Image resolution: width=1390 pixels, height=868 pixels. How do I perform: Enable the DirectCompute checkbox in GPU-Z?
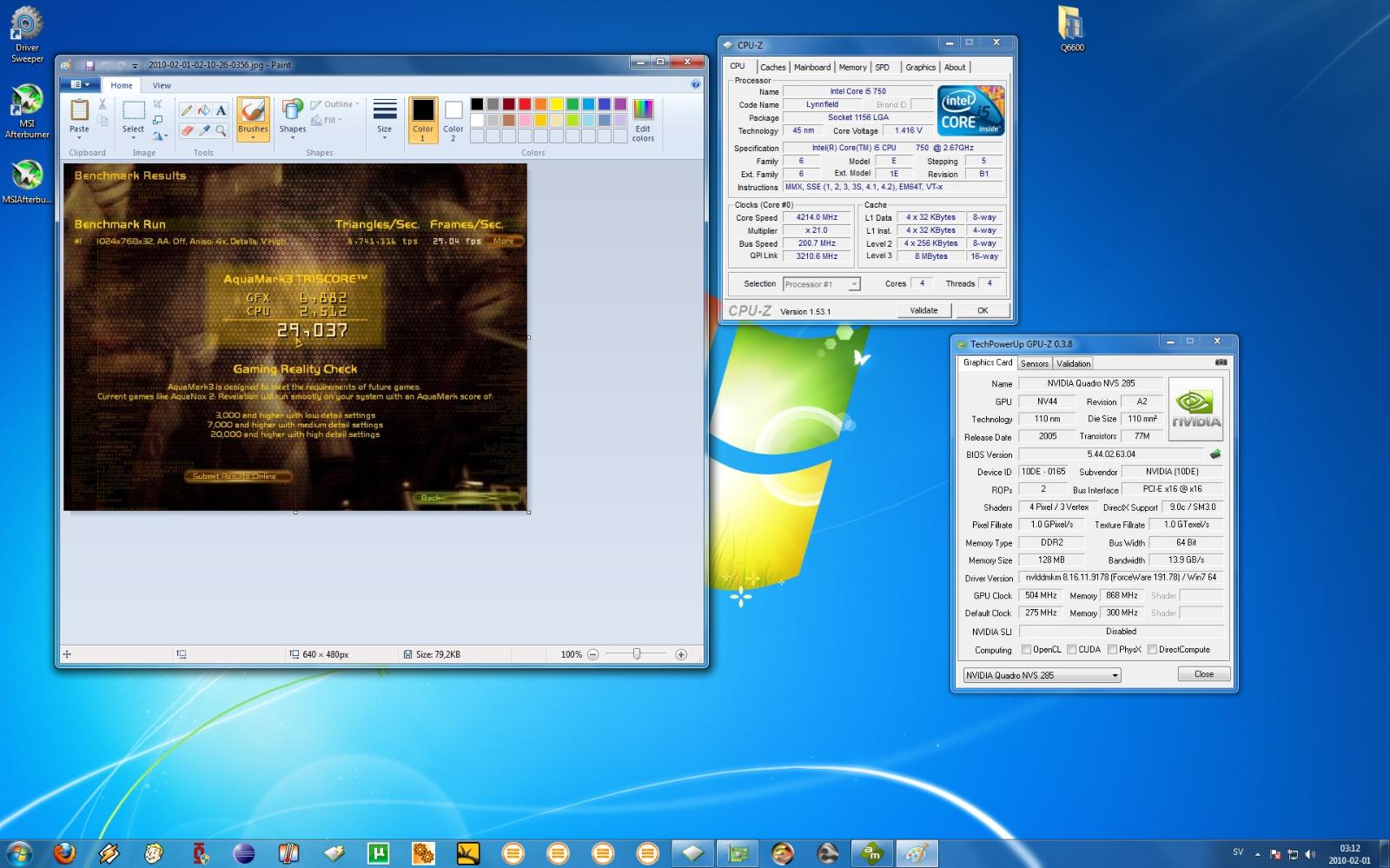point(1152,649)
